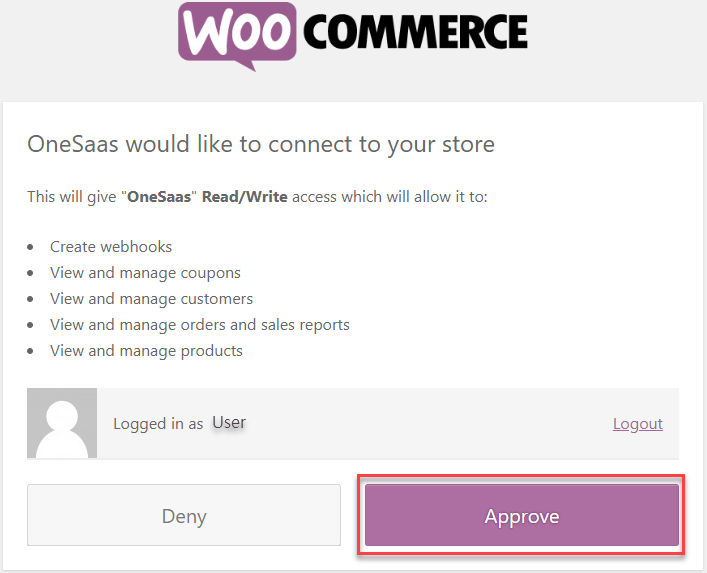Image resolution: width=707 pixels, height=573 pixels.
Task: Click the heading about OneSaas connecting to your store
Action: (x=261, y=145)
